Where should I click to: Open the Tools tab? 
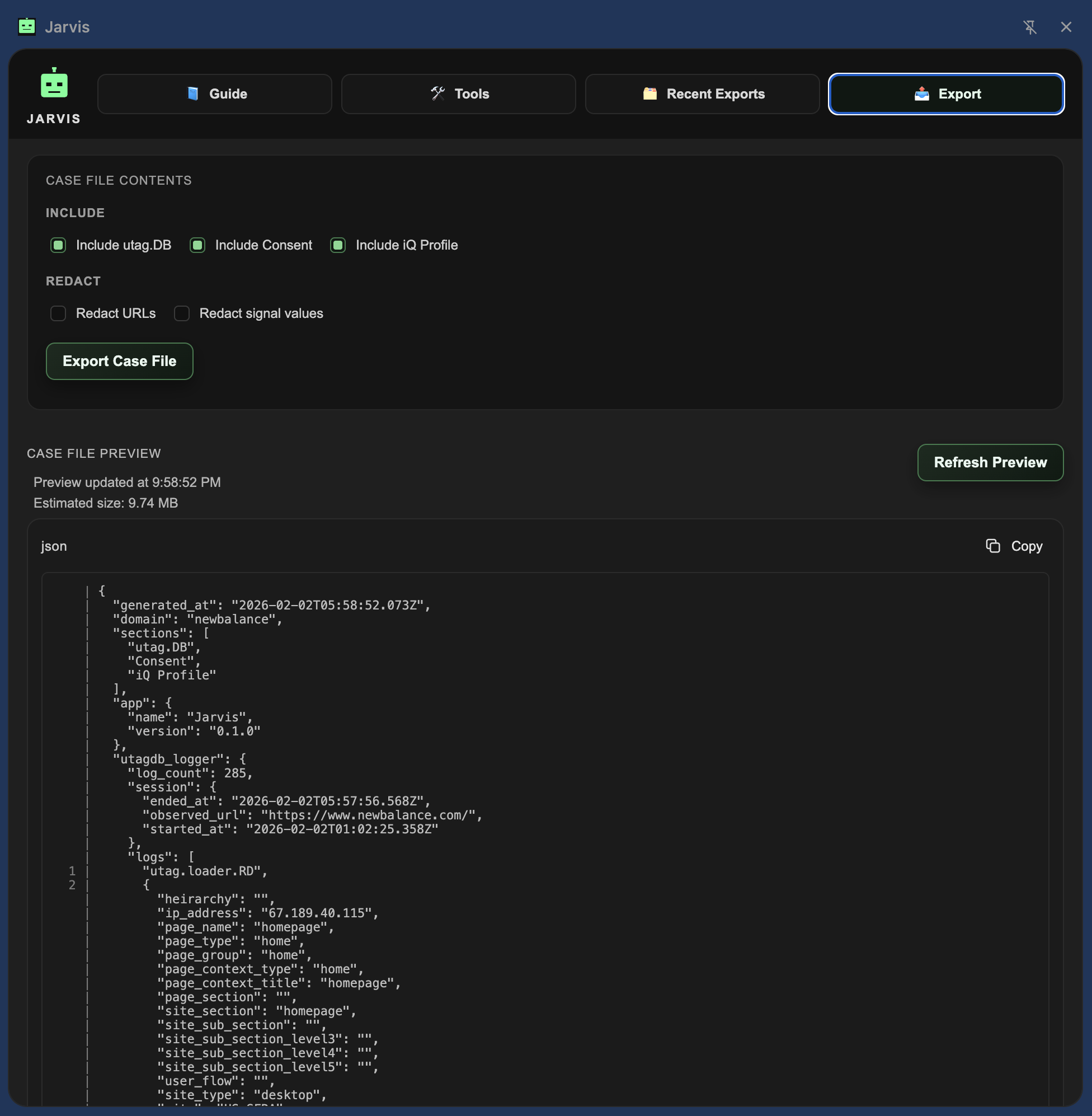click(458, 93)
